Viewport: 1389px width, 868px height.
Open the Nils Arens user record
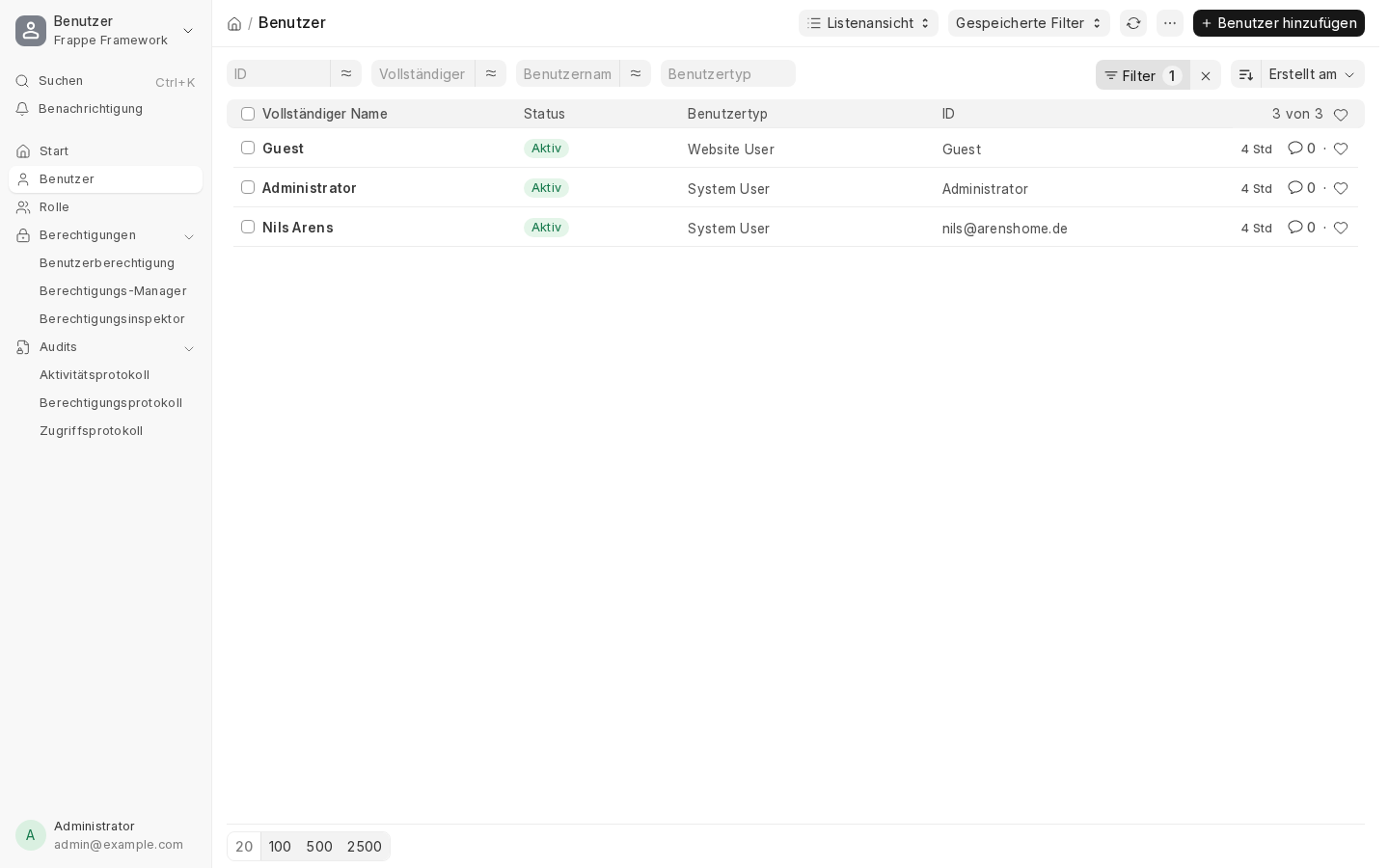[298, 228]
